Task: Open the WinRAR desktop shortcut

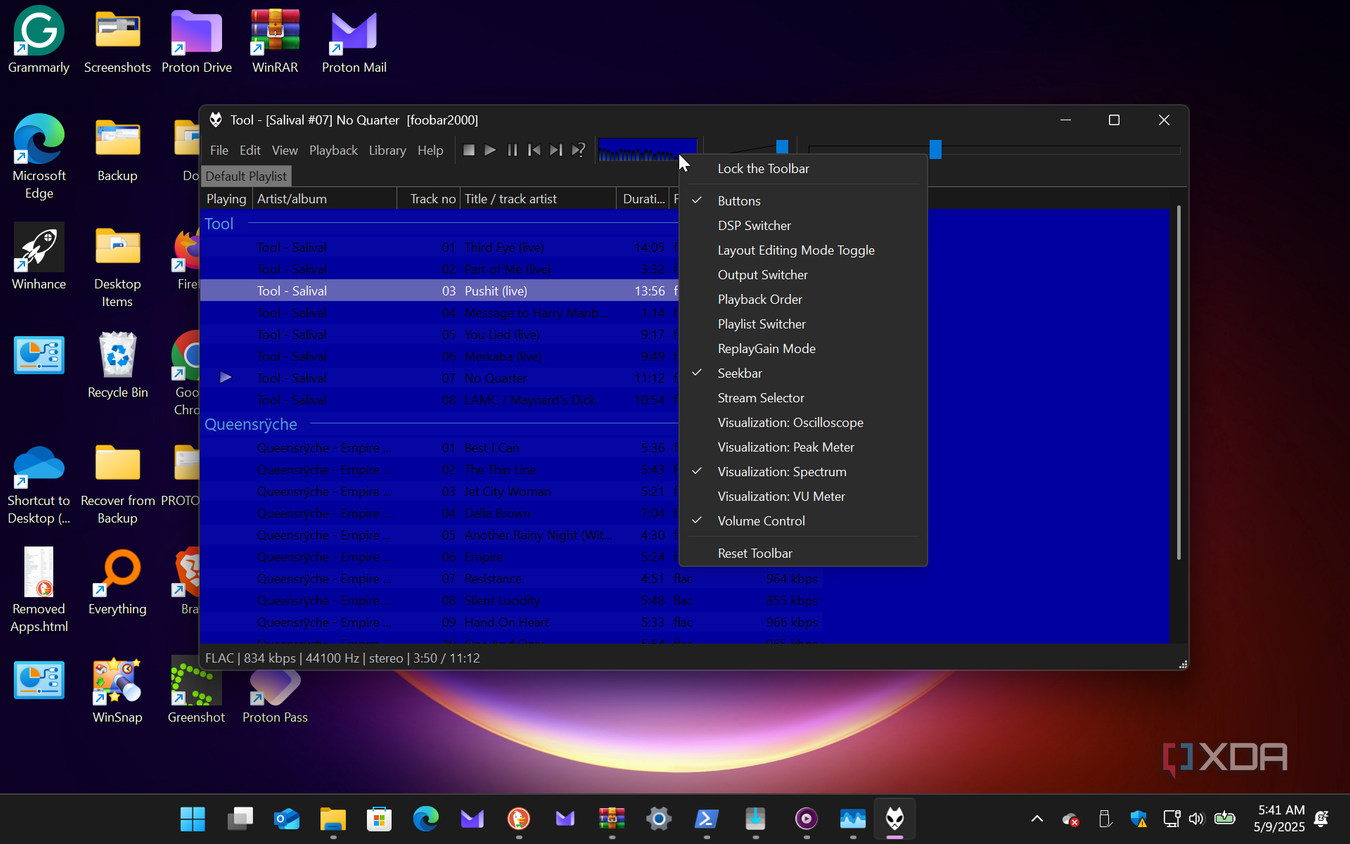Action: click(x=275, y=41)
